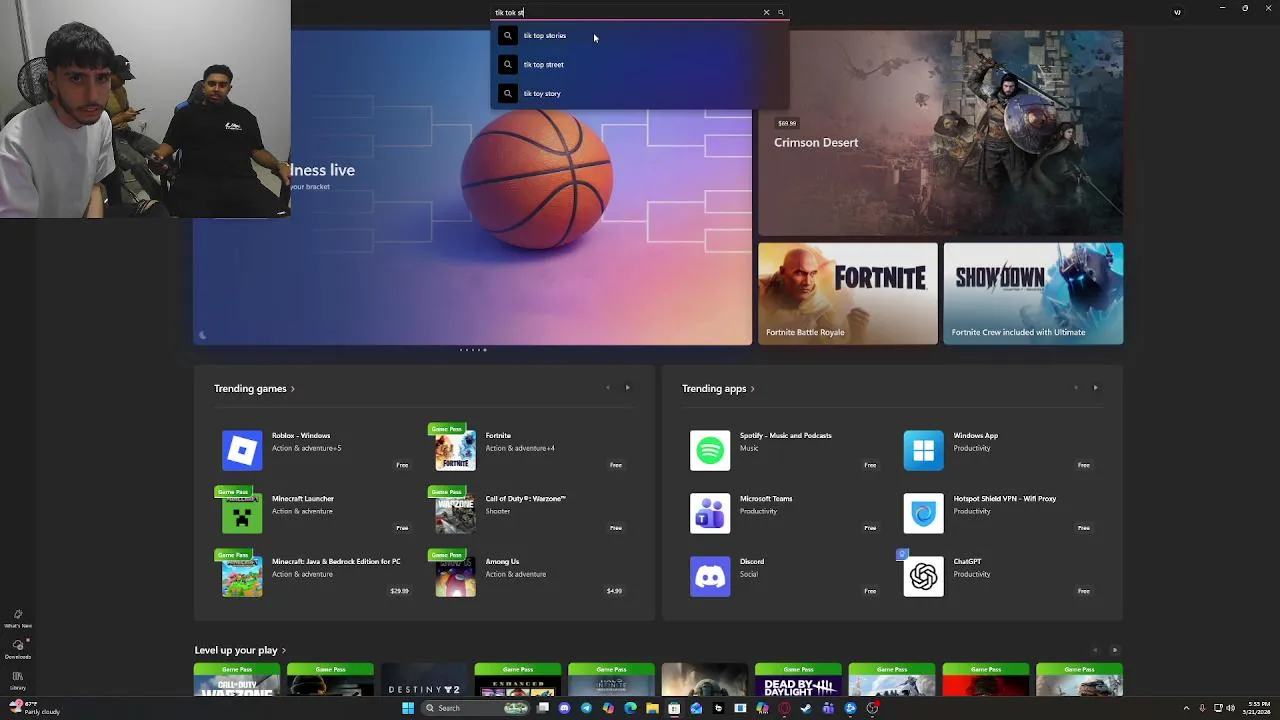The image size is (1280, 720).
Task: Open Downloads in Store sidebar
Action: pyautogui.click(x=18, y=649)
